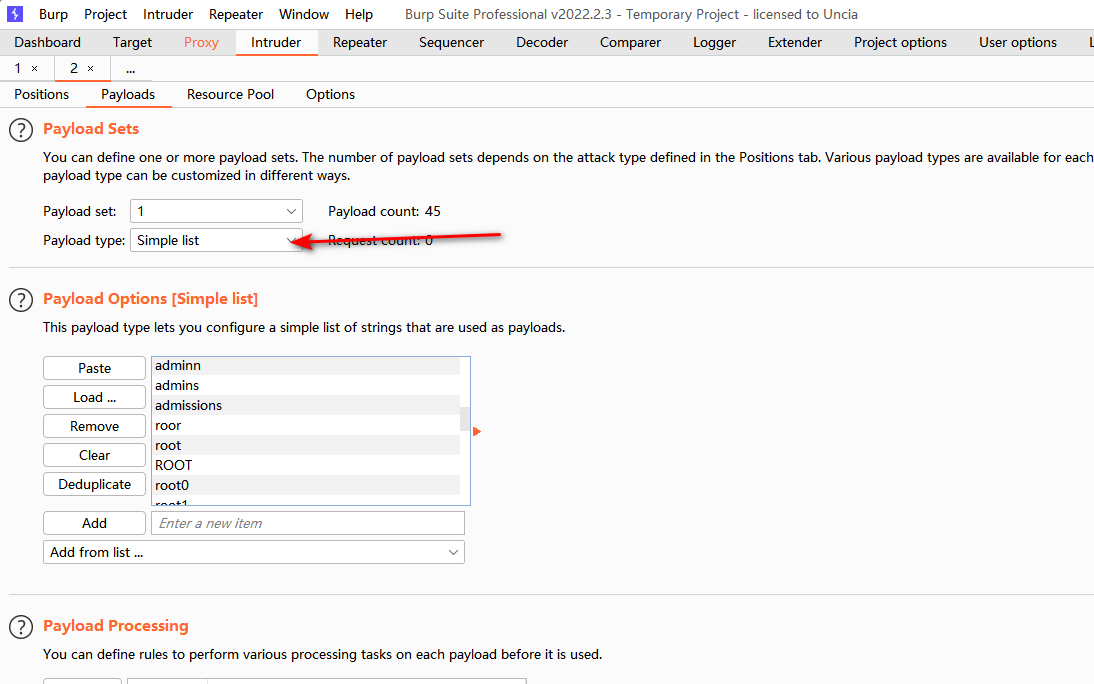
Task: Switch to the Positions sub-tab
Action: point(41,94)
